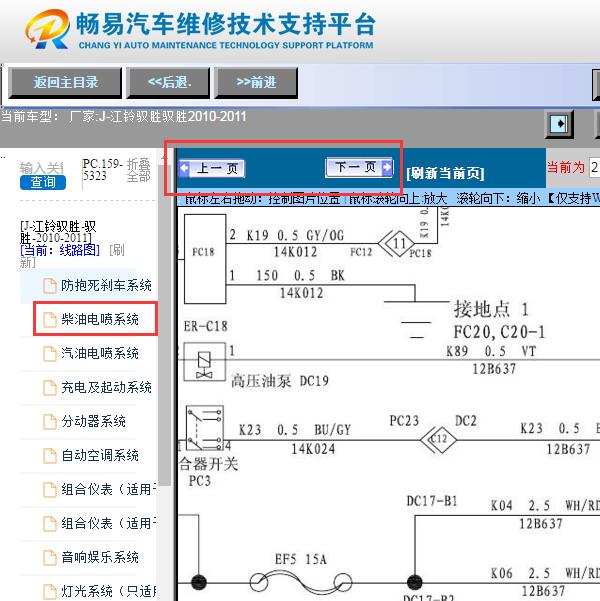The height and width of the screenshot is (601, 600).
Task: Click the current page number field
Action: pos(594,167)
